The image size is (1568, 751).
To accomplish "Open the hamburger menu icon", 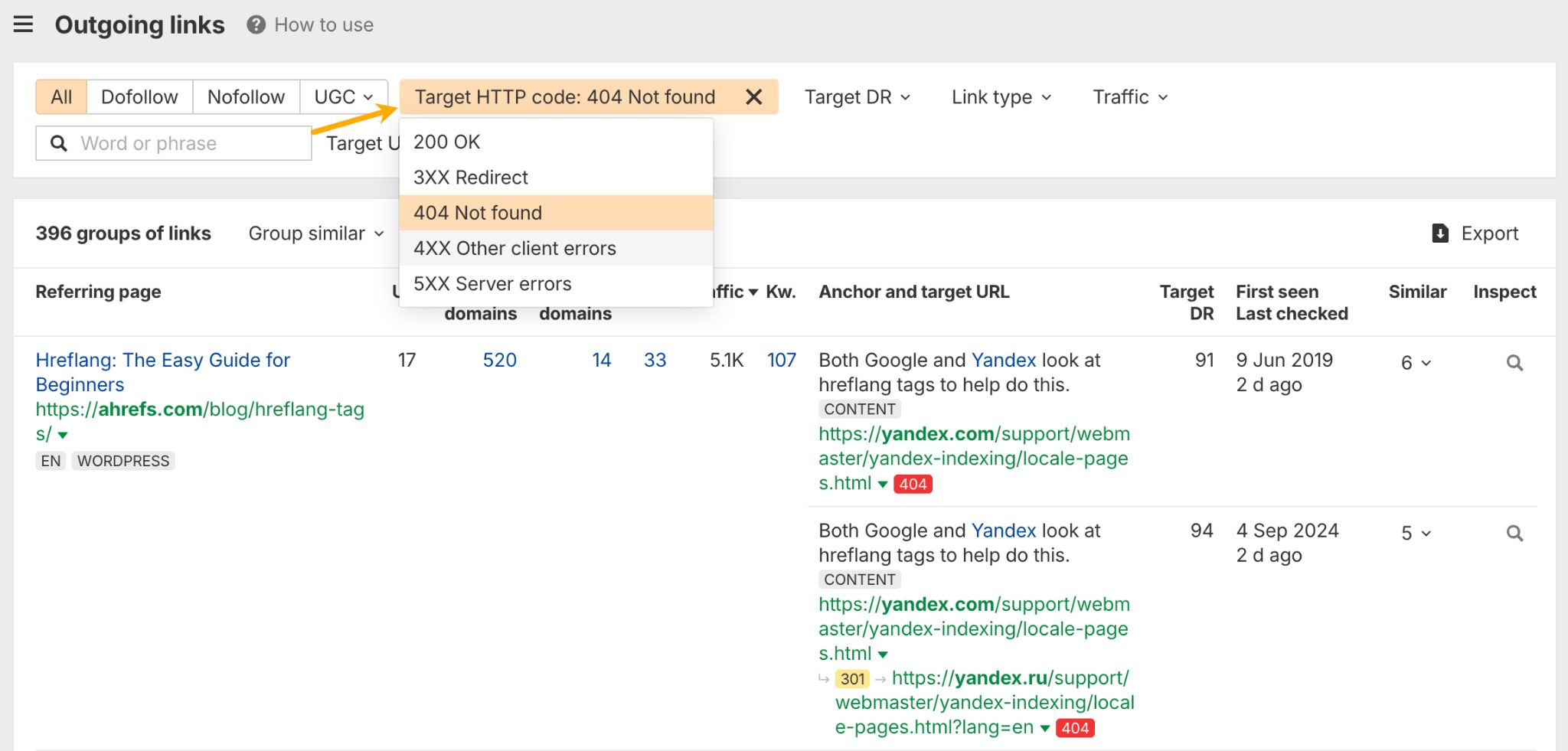I will [23, 24].
